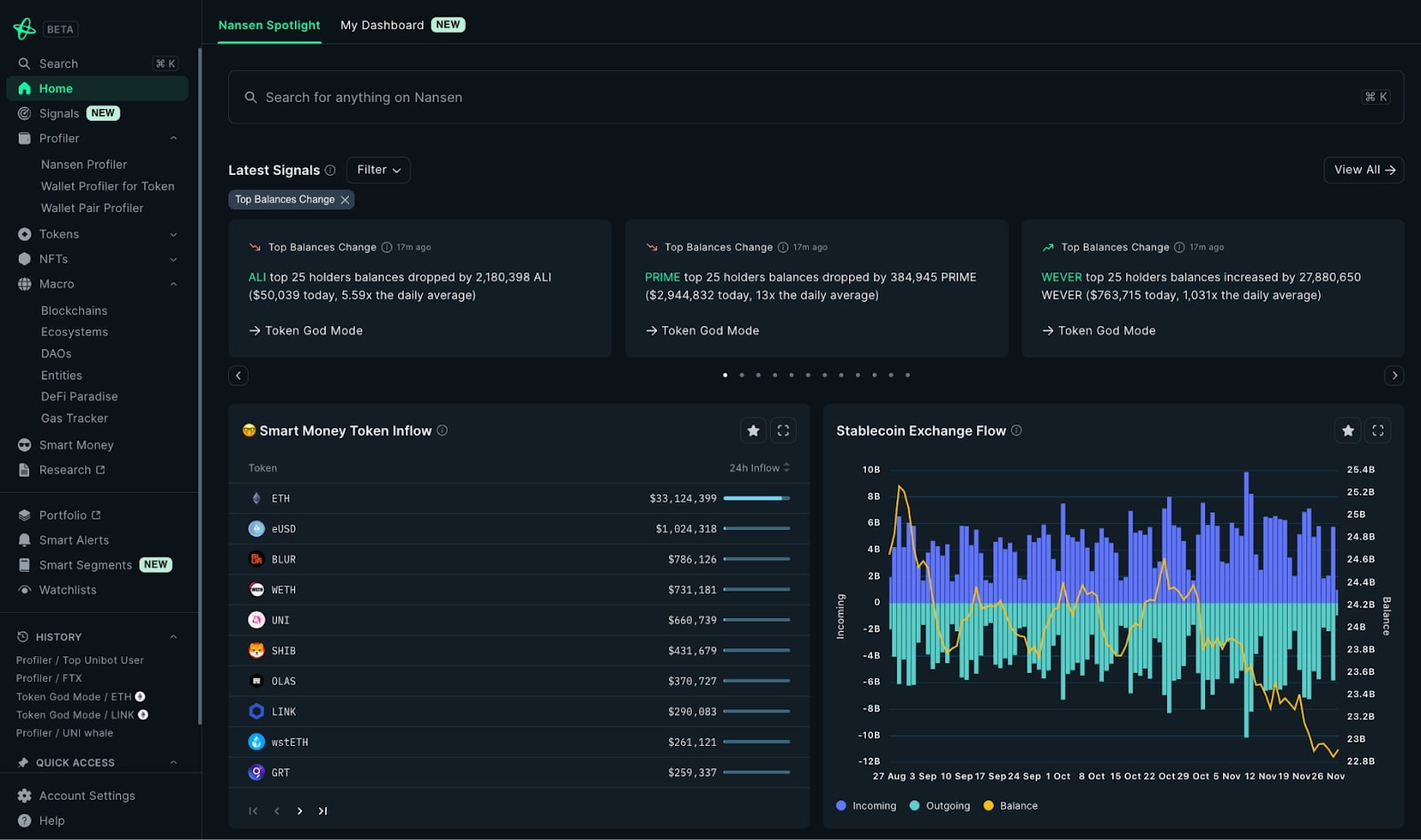Image resolution: width=1421 pixels, height=840 pixels.
Task: Open the Nansen Profiler from the sidebar
Action: 83,163
